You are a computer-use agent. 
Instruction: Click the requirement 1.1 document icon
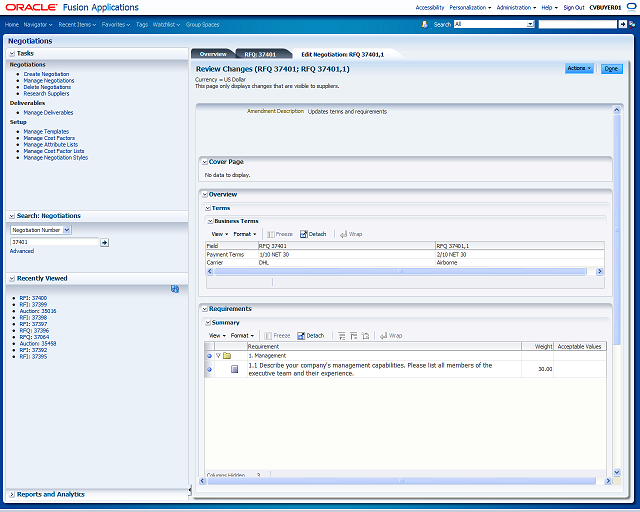pyautogui.click(x=235, y=369)
